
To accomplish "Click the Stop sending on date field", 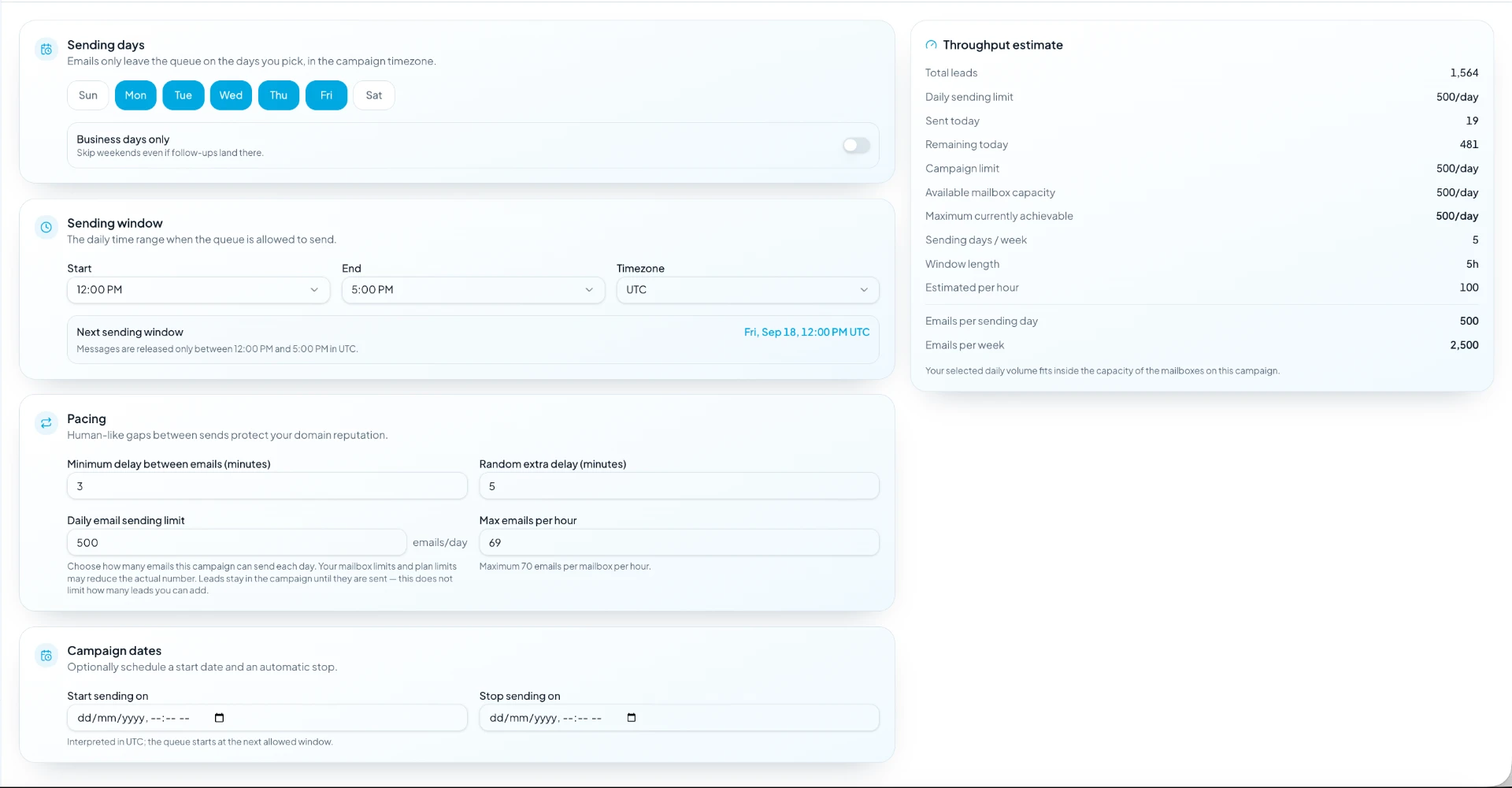I will click(x=679, y=718).
